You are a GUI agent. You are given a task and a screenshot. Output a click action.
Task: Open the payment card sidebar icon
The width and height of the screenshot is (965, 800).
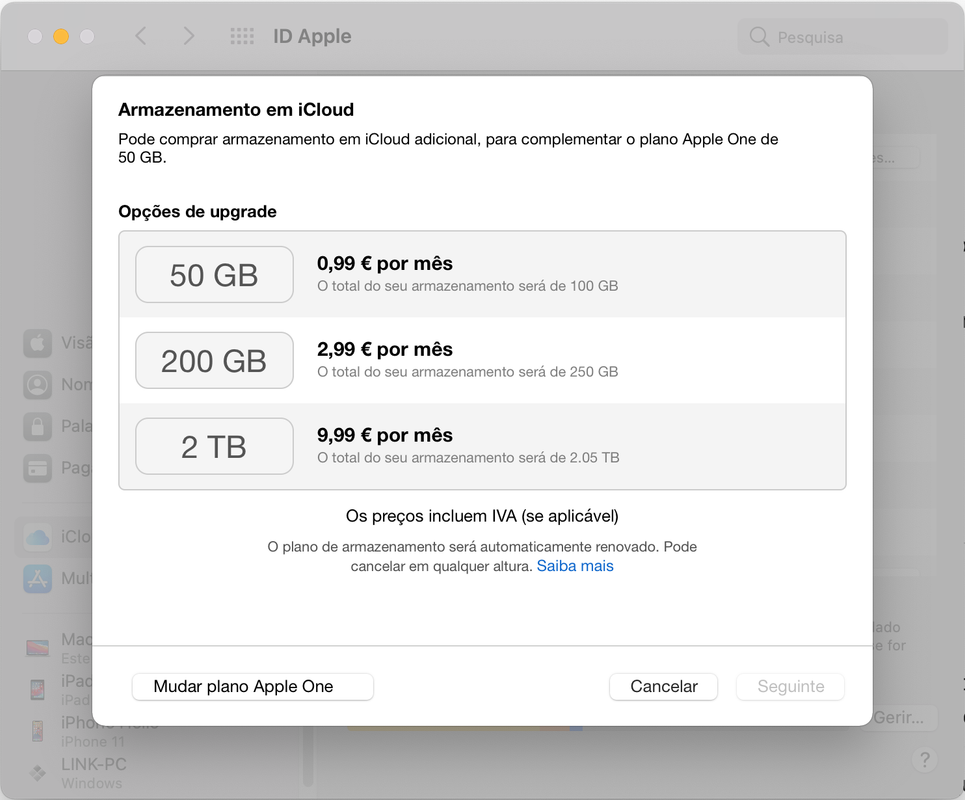pyautogui.click(x=38, y=468)
